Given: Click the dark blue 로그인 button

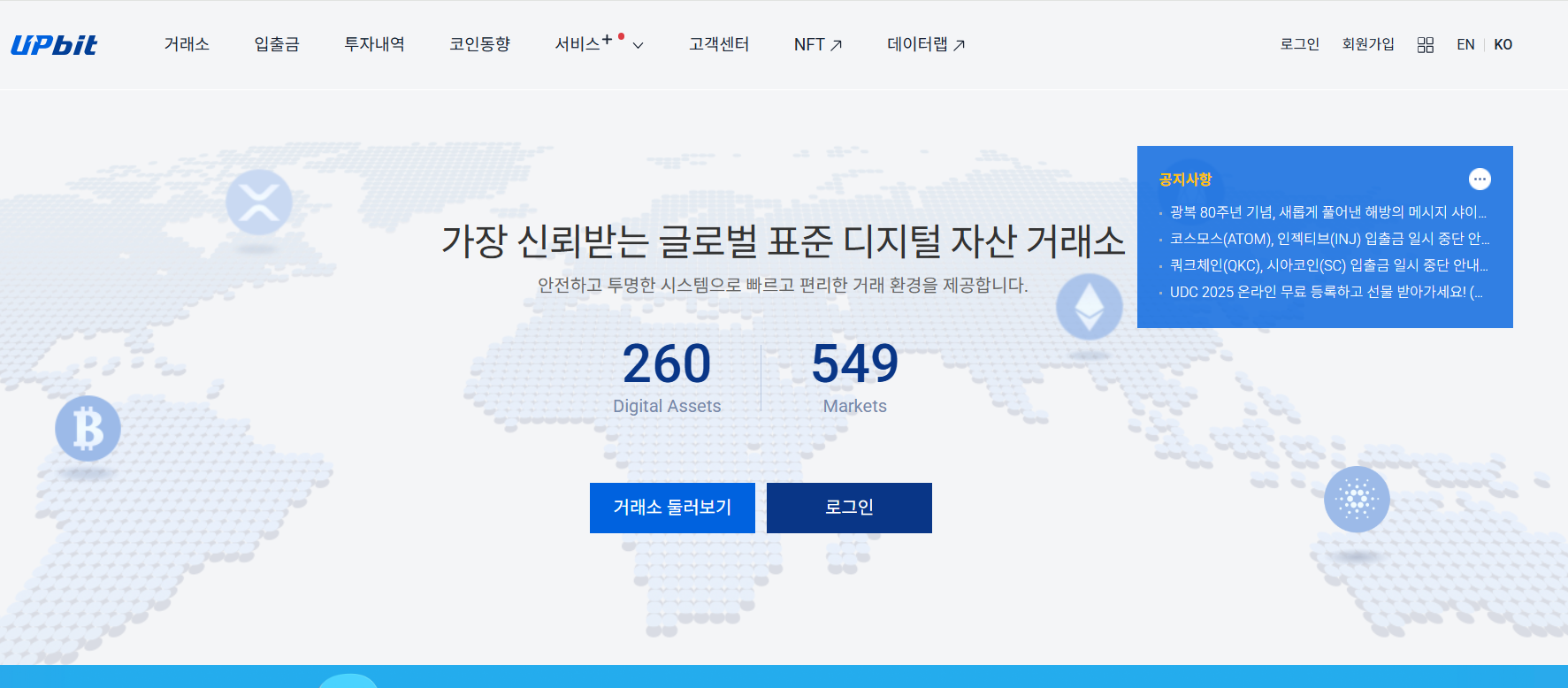Looking at the screenshot, I should [849, 508].
